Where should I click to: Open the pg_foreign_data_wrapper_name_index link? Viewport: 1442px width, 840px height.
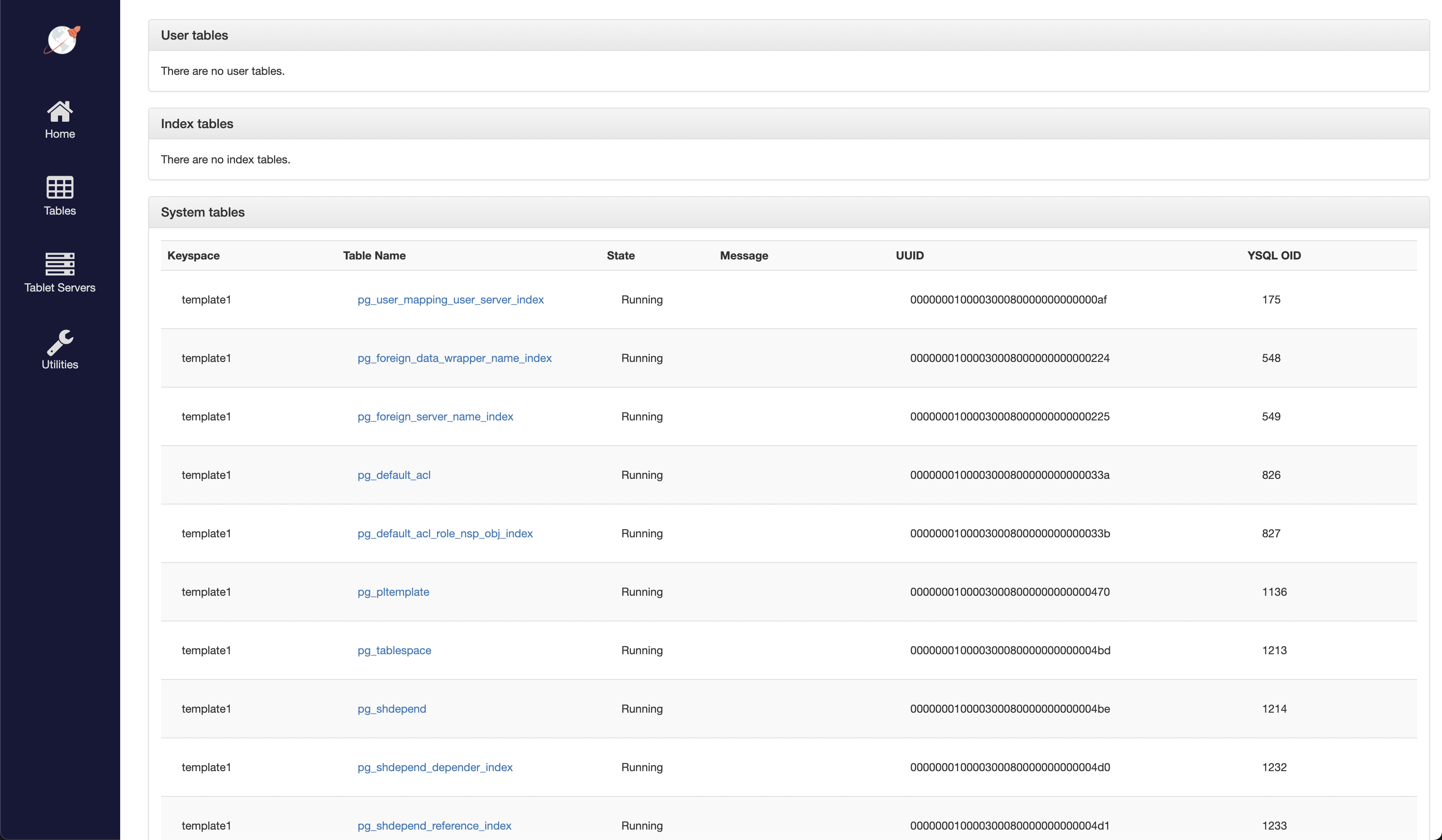click(x=454, y=358)
